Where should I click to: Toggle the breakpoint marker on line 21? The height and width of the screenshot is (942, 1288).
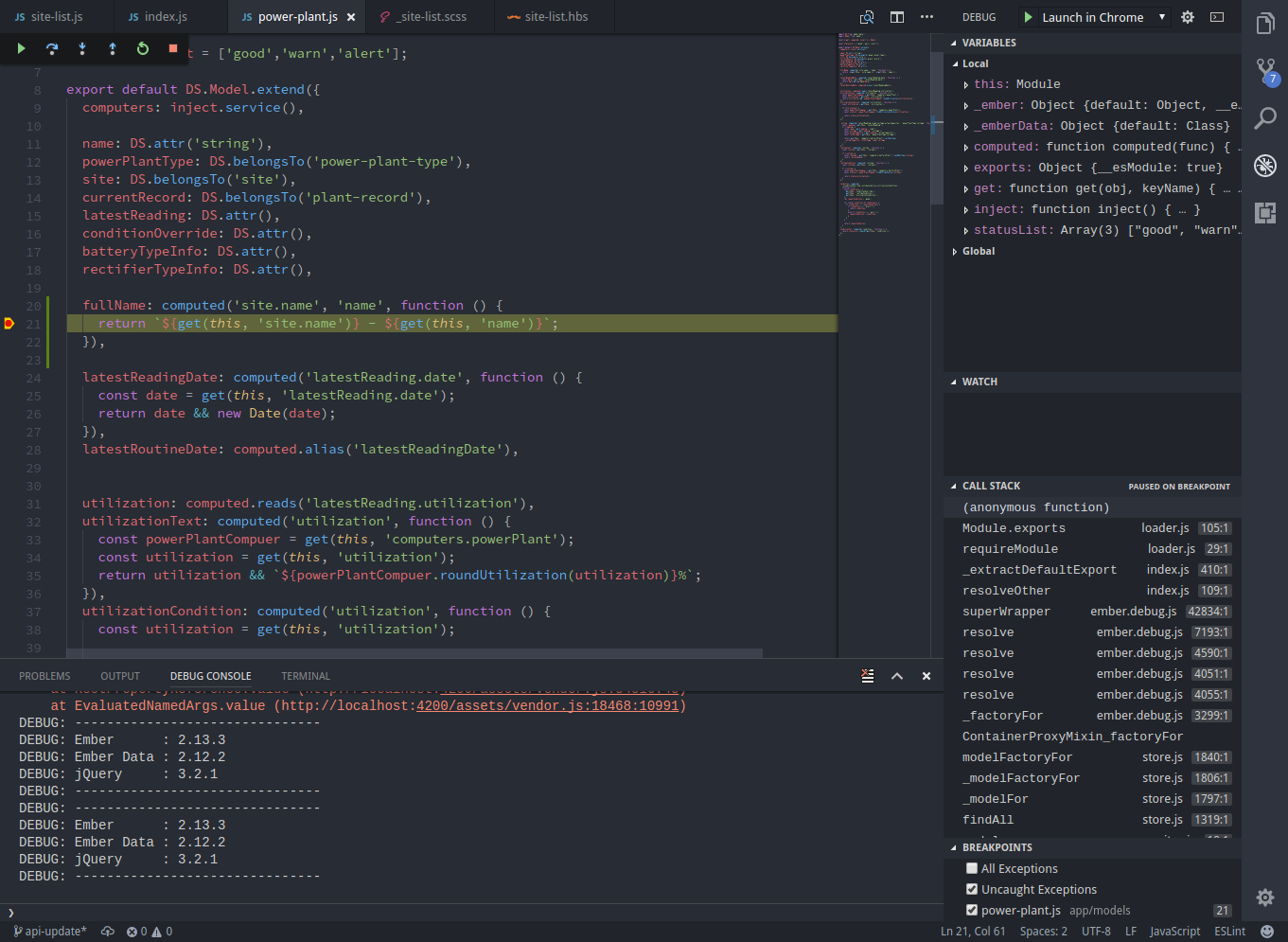coord(9,324)
